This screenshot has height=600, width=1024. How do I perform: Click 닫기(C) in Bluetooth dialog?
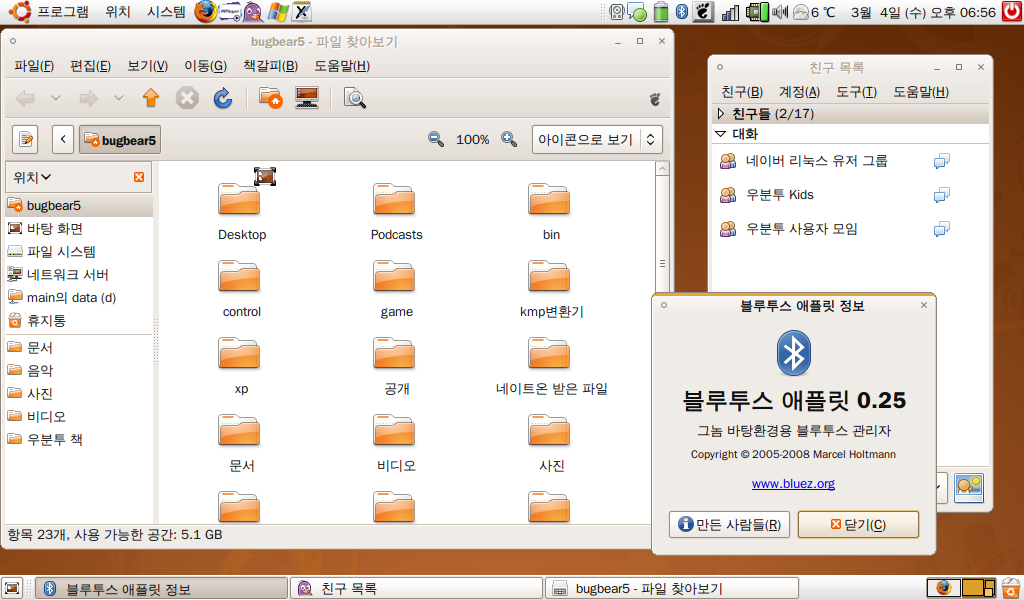pyautogui.click(x=858, y=524)
